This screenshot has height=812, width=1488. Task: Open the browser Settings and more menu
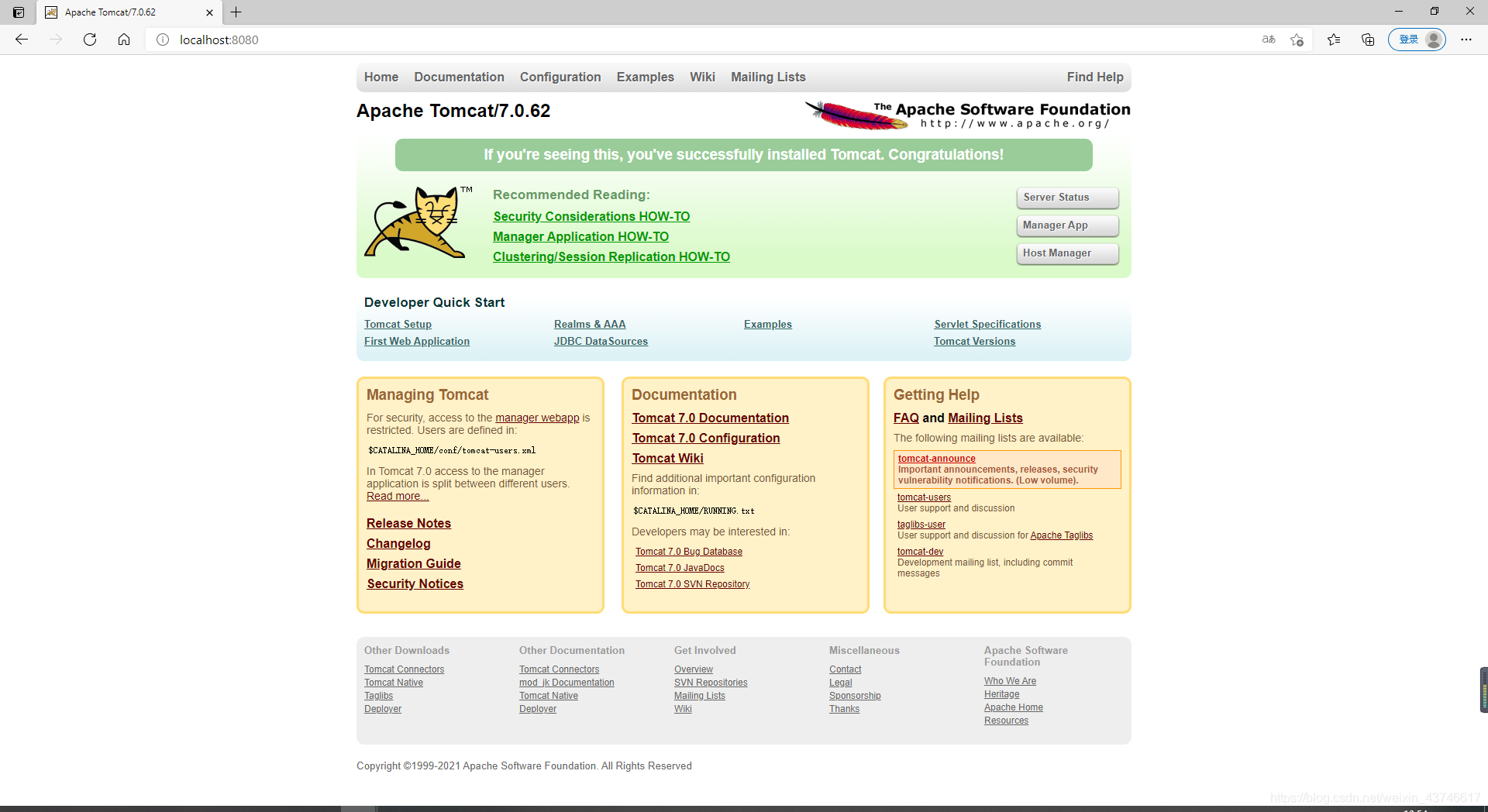[x=1466, y=40]
